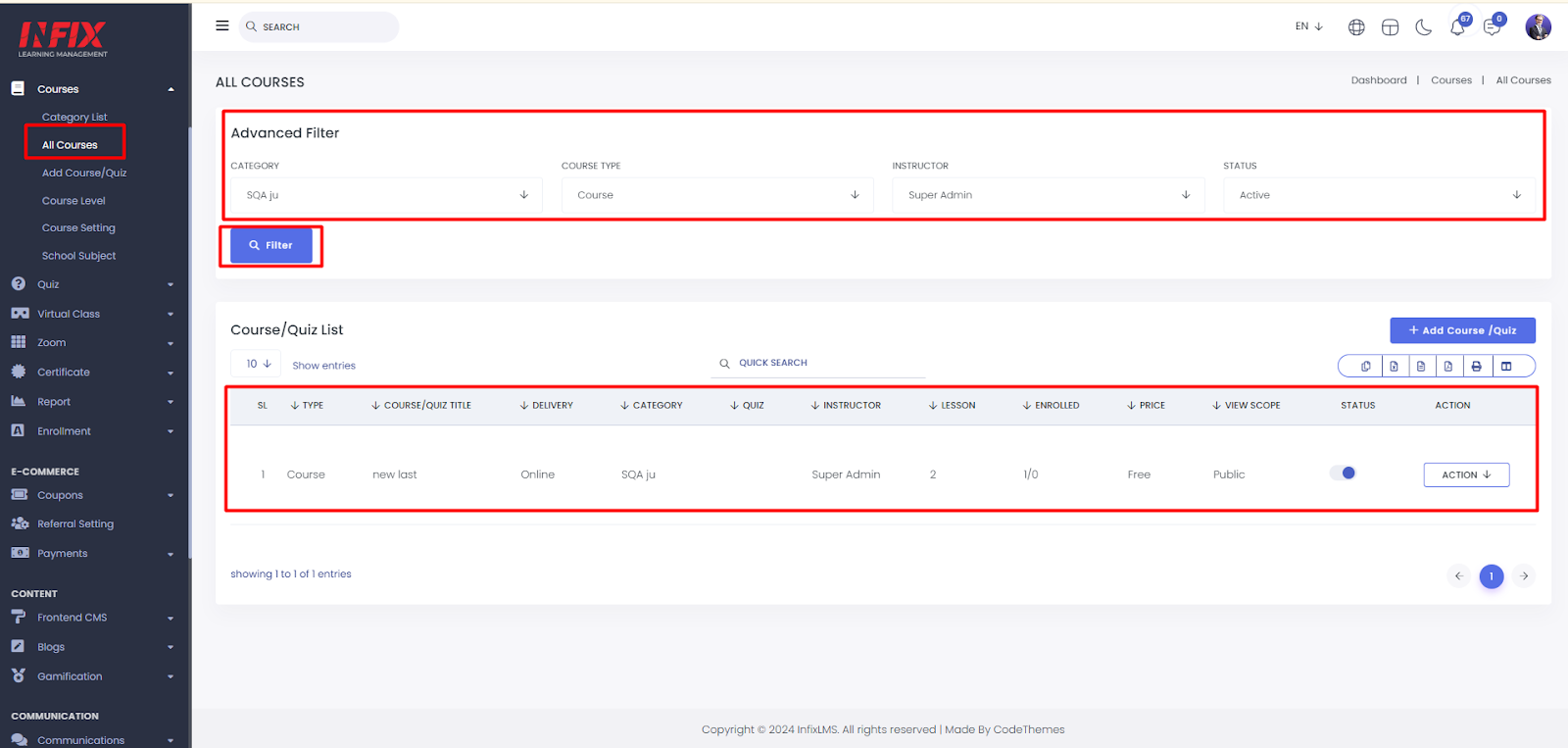Viewport: 1568px width, 748px height.
Task: Sort by PRICE column header
Action: point(1146,405)
